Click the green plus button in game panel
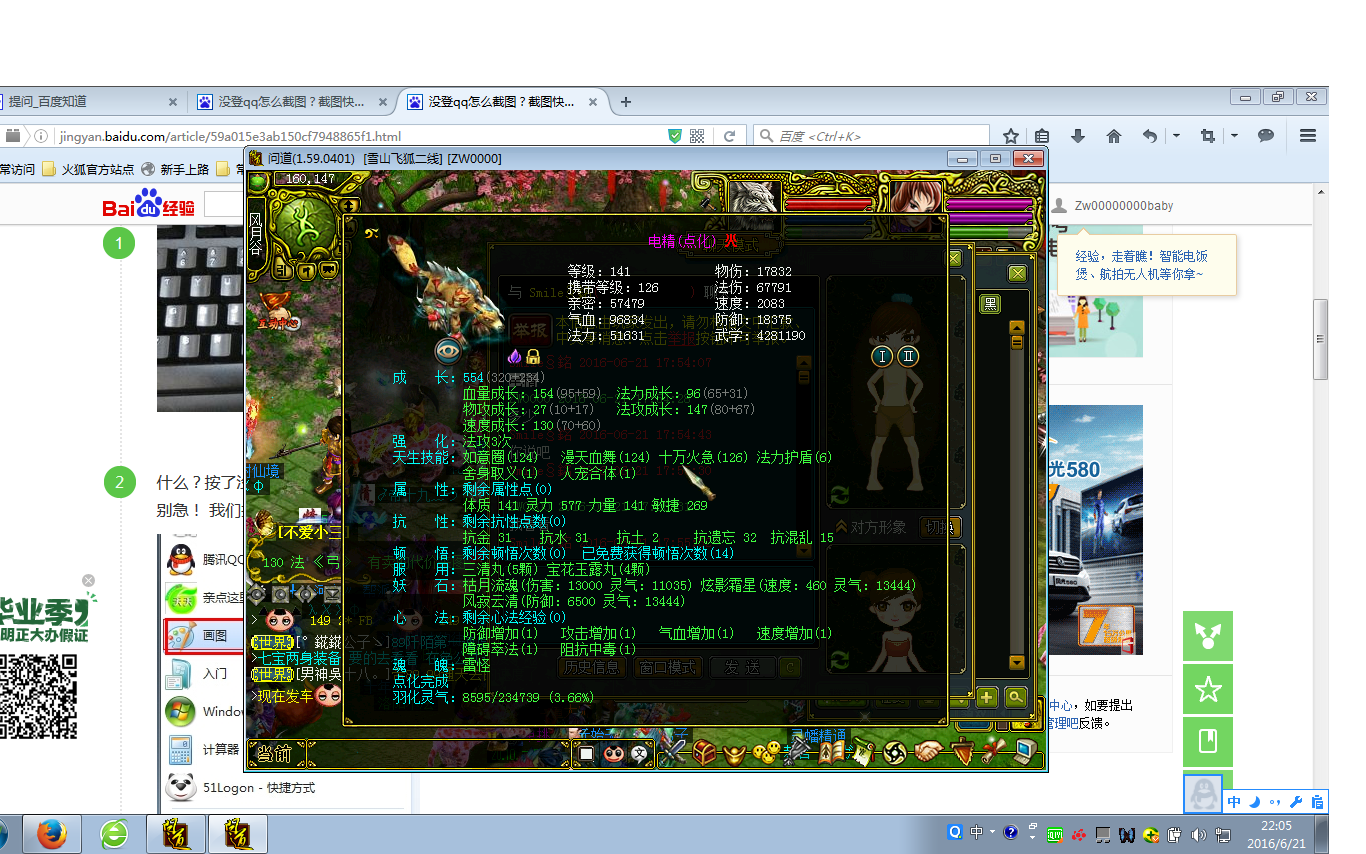1366x854 pixels. (987, 698)
